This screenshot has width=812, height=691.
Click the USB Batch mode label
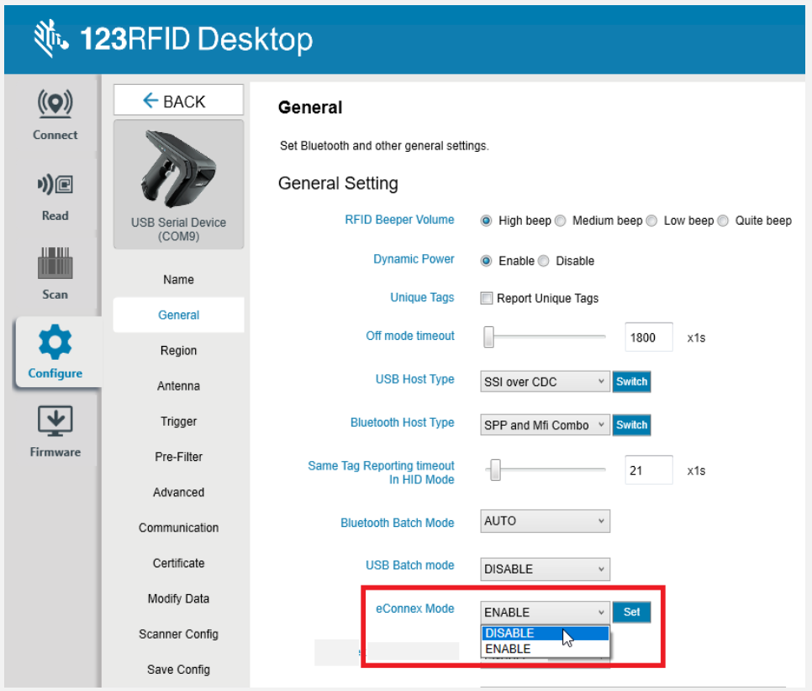coord(410,566)
